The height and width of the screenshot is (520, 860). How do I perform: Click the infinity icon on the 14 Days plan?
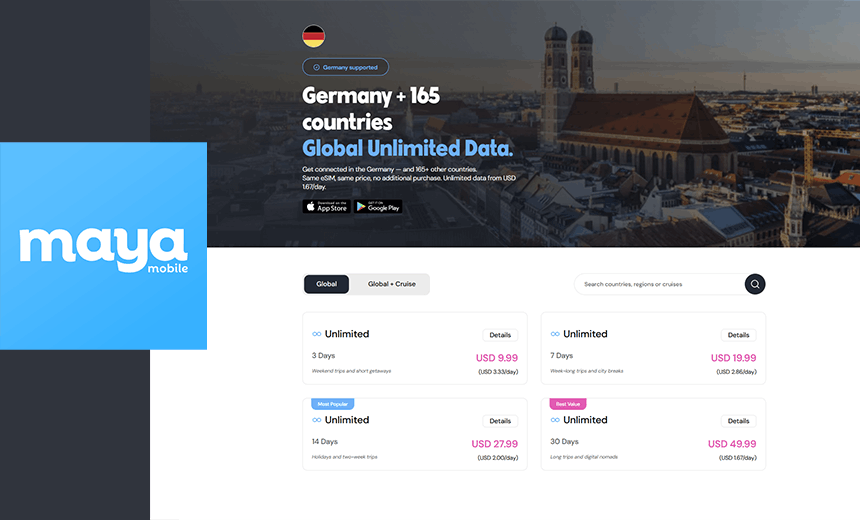pyautogui.click(x=316, y=420)
